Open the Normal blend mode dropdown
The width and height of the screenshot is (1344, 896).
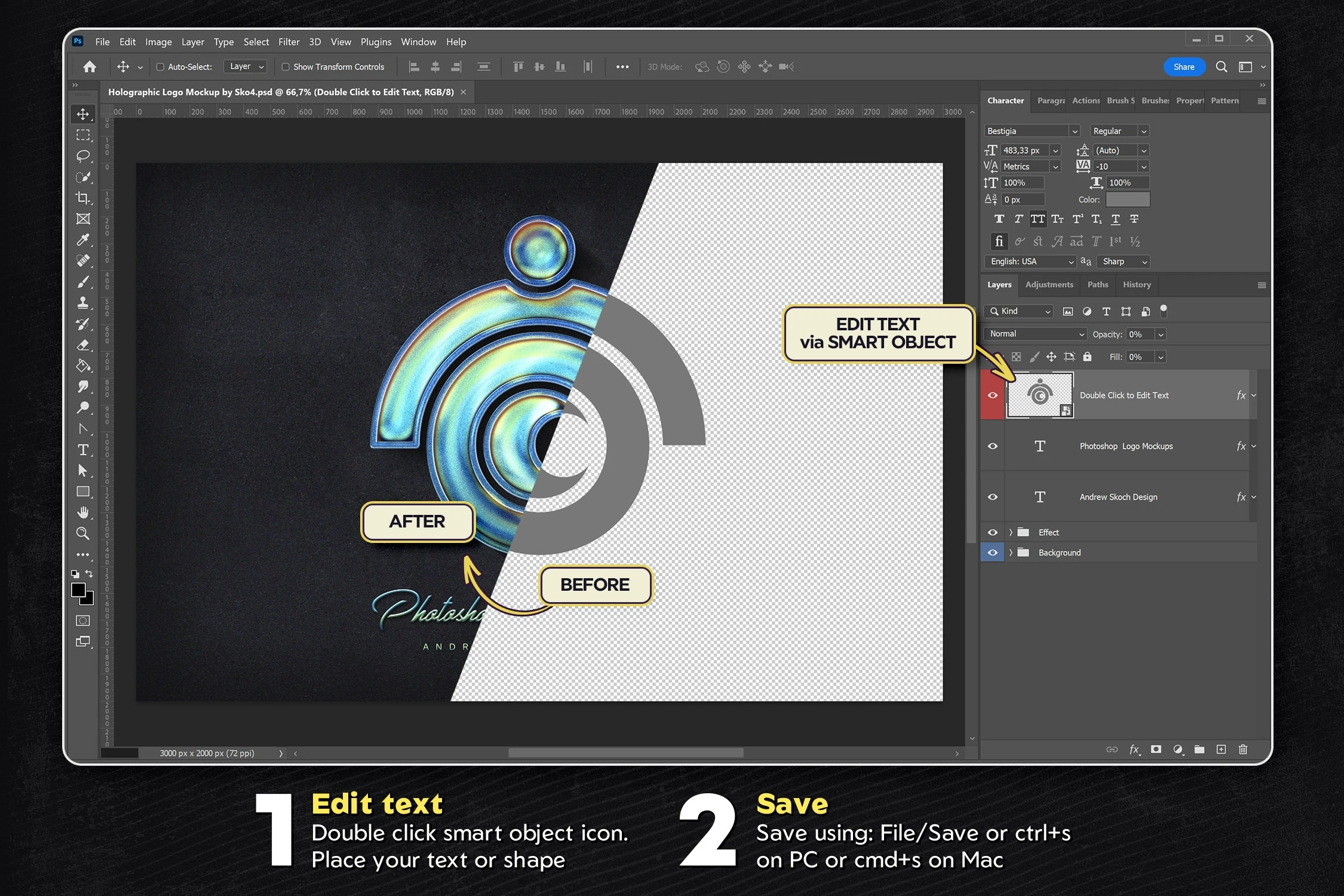pyautogui.click(x=1036, y=334)
